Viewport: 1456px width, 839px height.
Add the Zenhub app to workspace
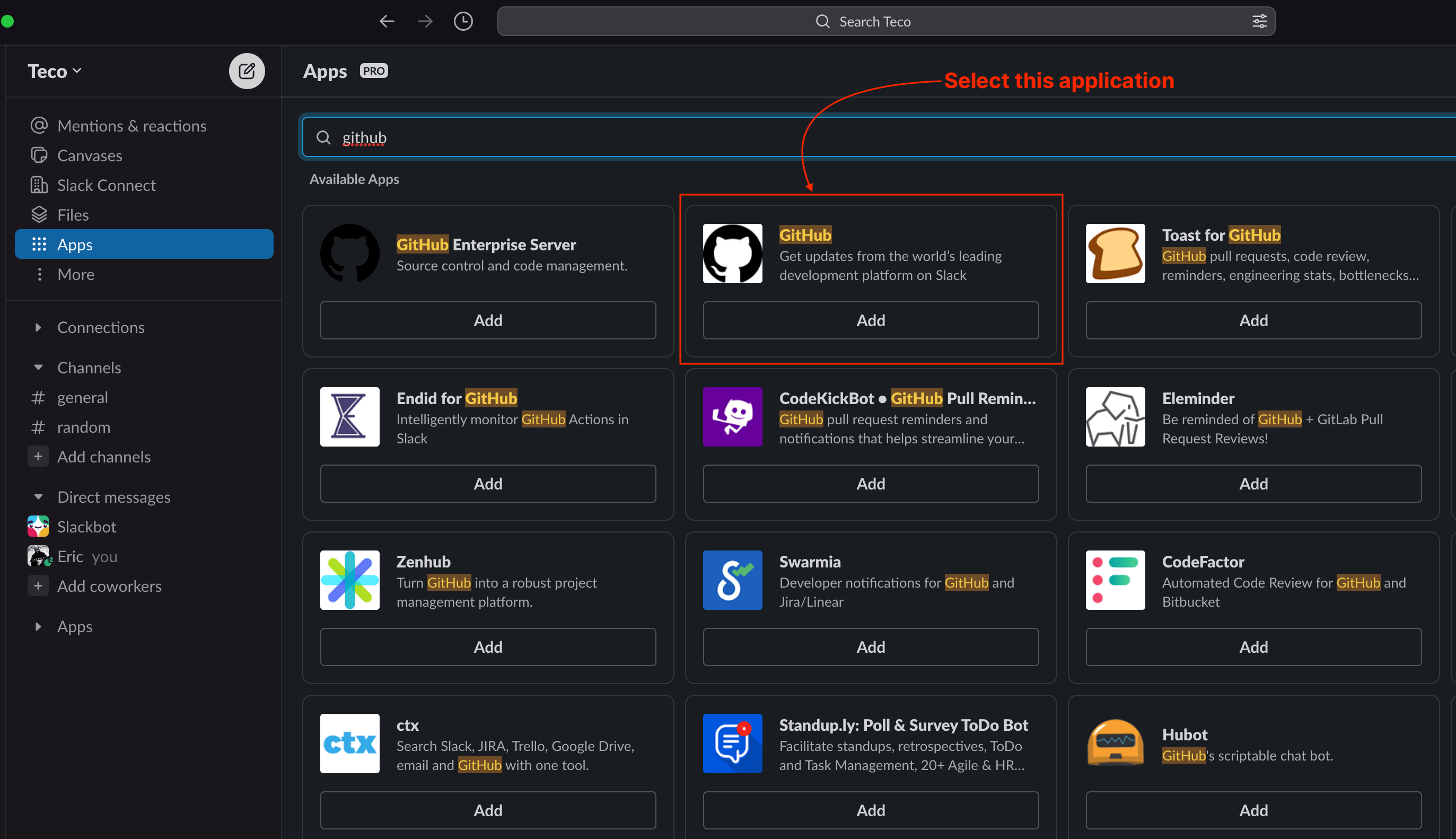point(487,647)
